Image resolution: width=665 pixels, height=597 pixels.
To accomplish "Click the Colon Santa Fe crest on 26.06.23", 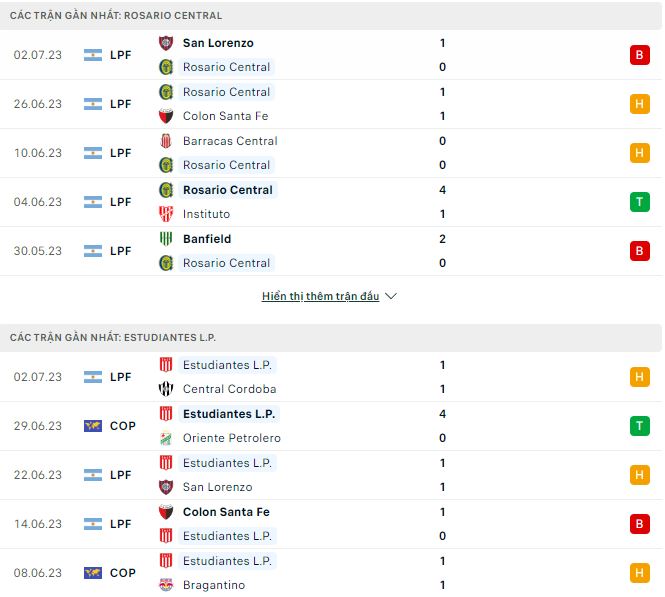I will [x=166, y=116].
